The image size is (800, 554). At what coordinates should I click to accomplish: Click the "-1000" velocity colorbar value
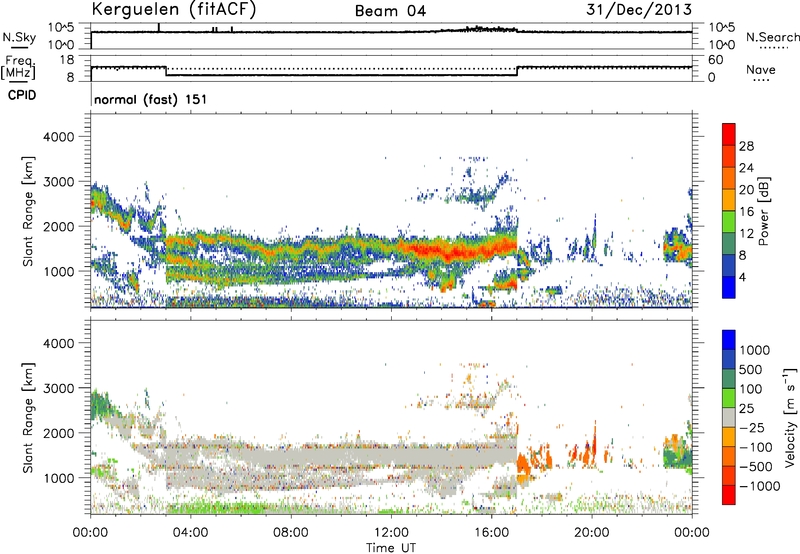[x=760, y=486]
